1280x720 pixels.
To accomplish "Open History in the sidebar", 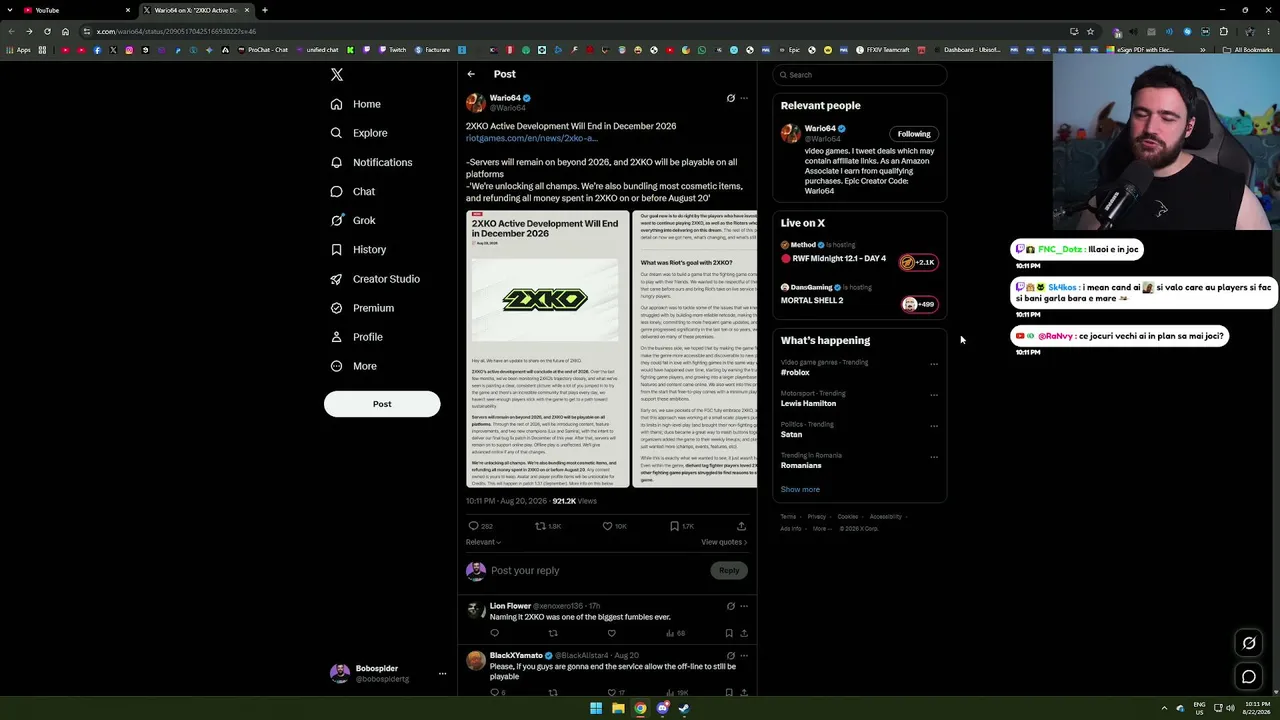I will pyautogui.click(x=358, y=249).
